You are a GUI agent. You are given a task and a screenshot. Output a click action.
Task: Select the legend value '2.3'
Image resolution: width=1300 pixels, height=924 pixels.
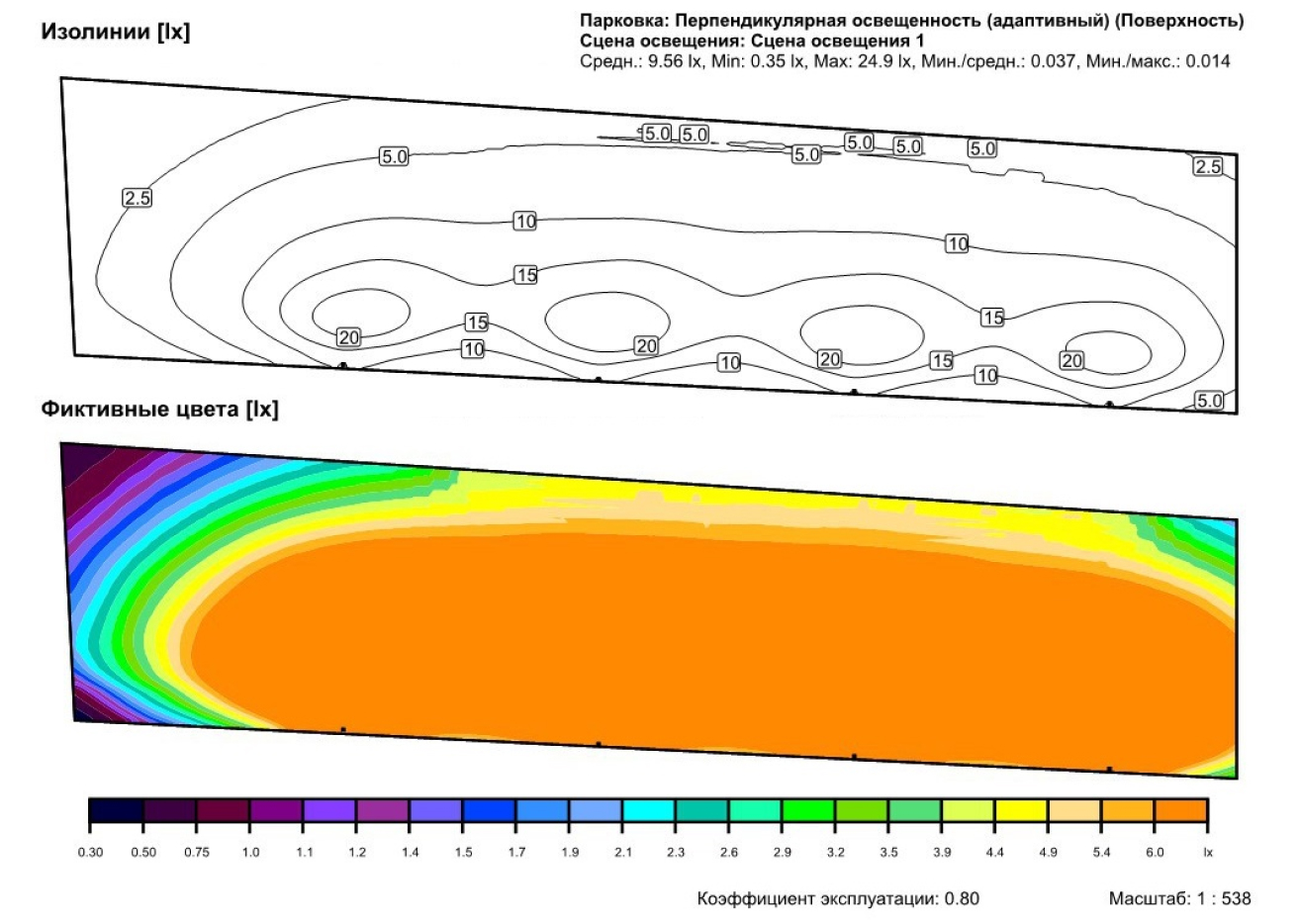[x=676, y=853]
